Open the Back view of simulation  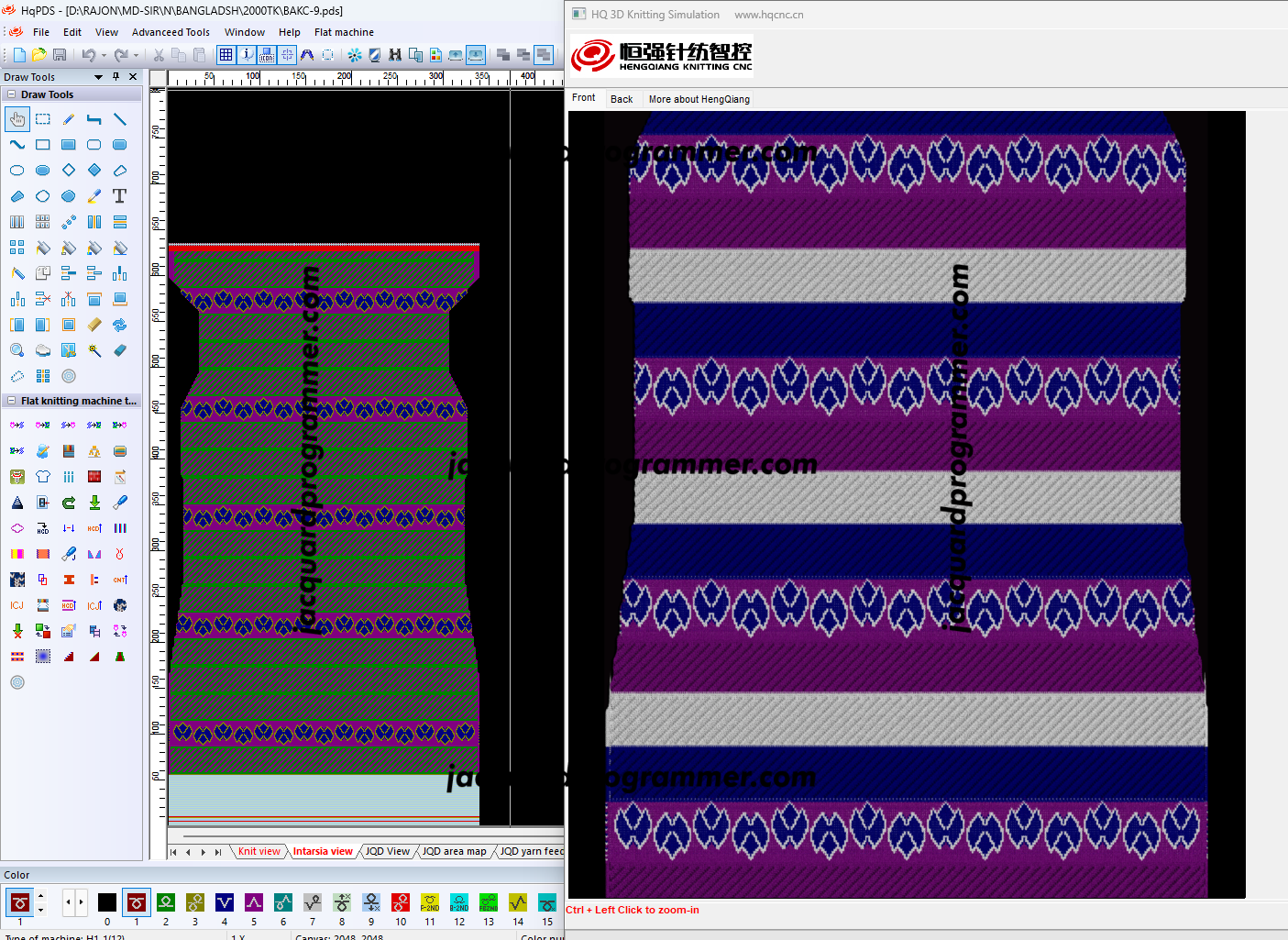tap(622, 99)
